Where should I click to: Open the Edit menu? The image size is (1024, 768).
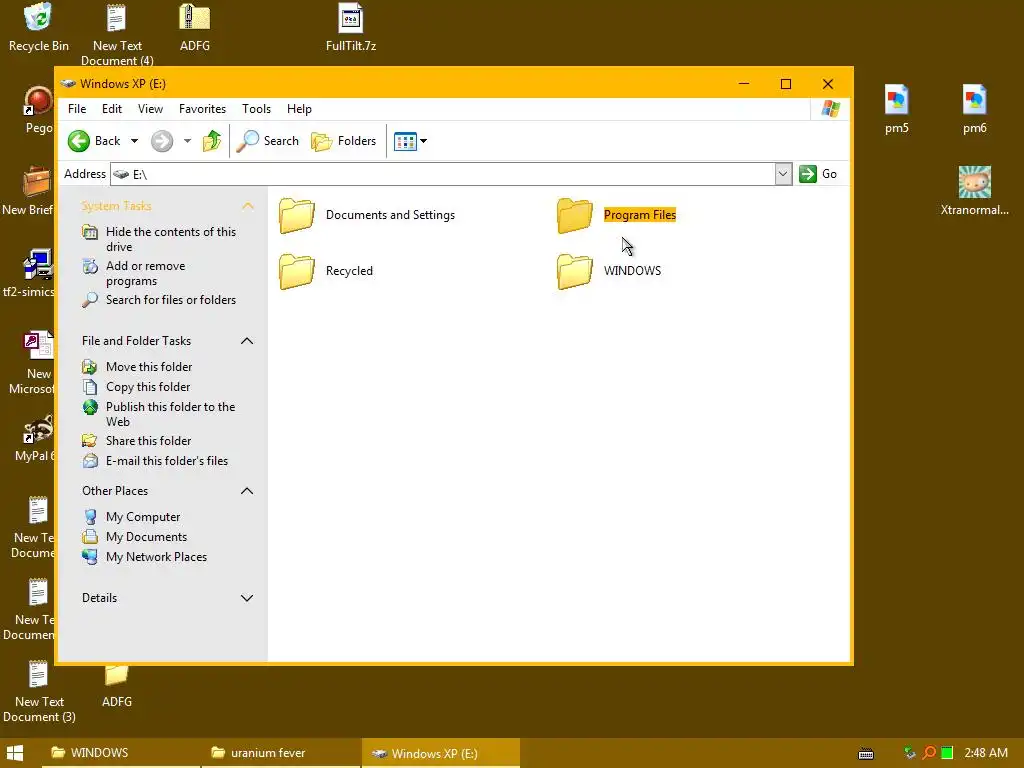(112, 109)
